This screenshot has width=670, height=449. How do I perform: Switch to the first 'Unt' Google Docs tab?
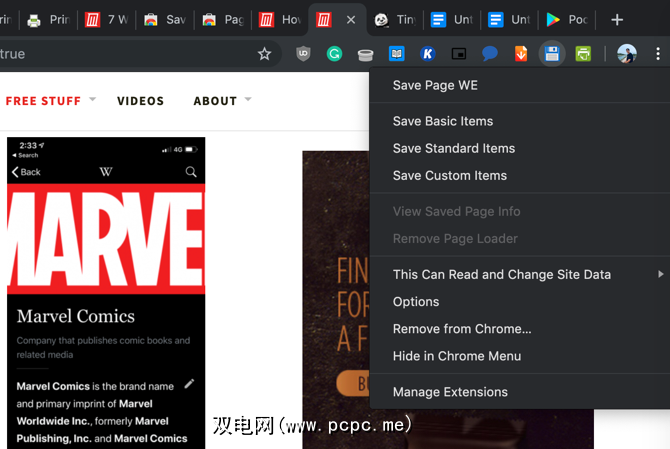pyautogui.click(x=452, y=20)
